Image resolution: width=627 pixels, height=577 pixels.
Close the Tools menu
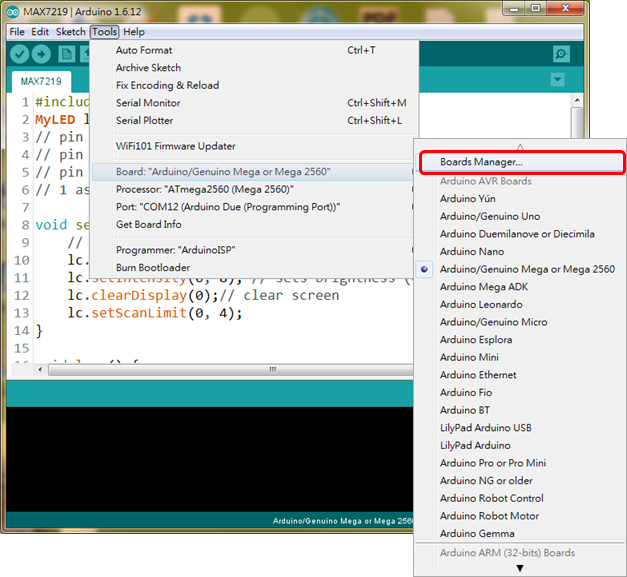tap(104, 32)
